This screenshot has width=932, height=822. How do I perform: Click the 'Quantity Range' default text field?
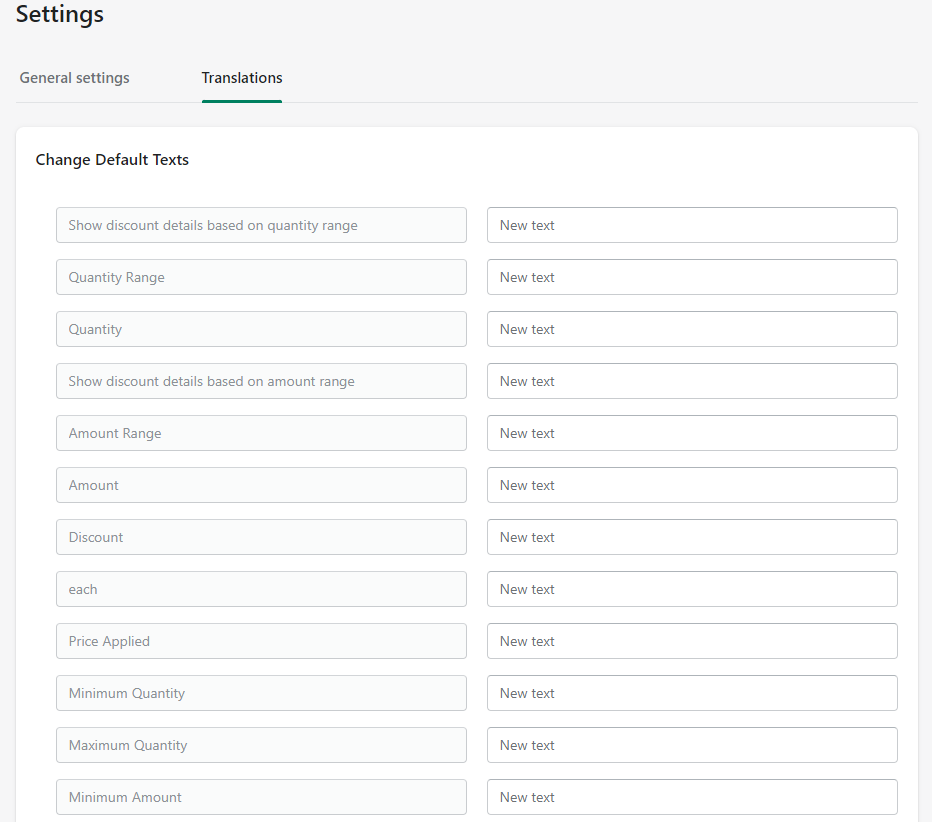tap(262, 277)
